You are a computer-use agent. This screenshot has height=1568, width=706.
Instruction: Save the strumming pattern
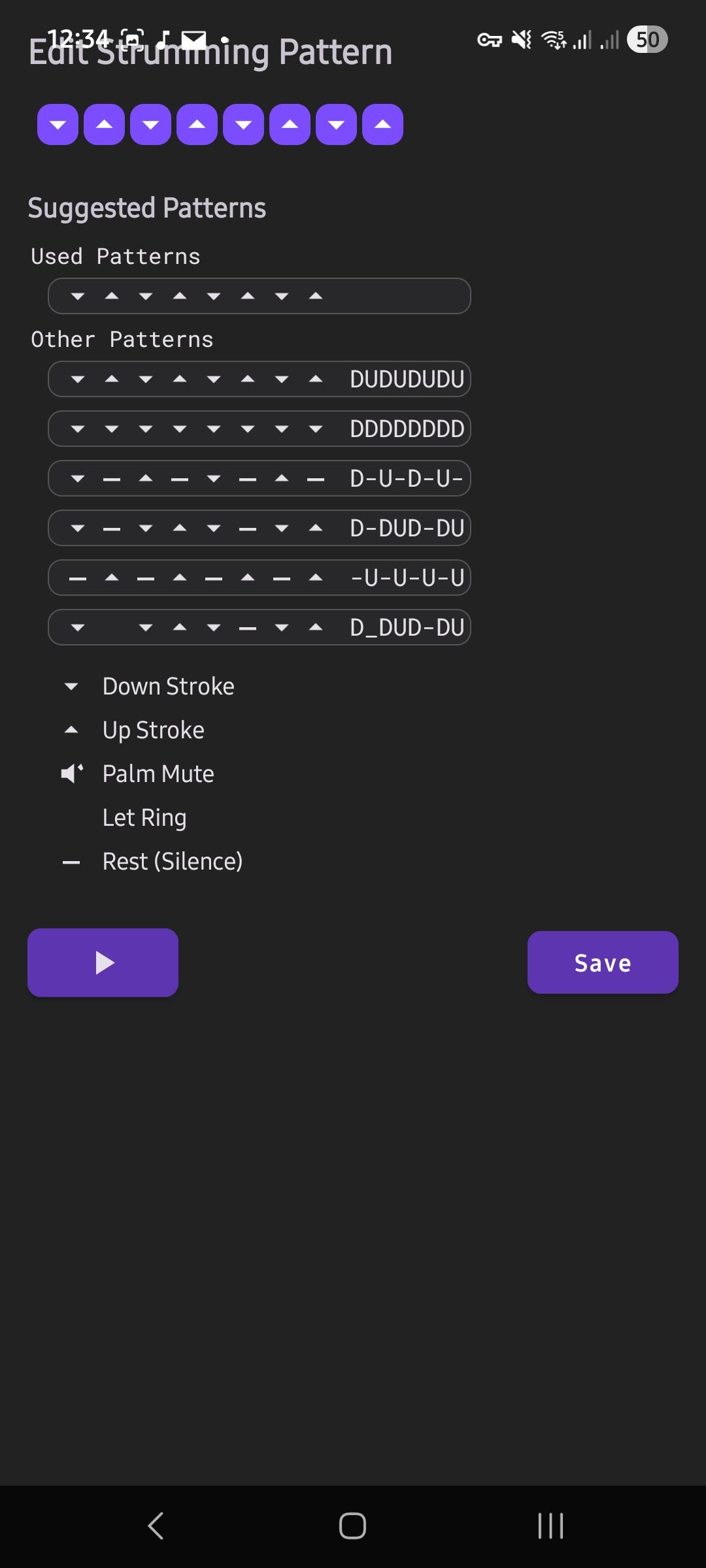click(603, 962)
